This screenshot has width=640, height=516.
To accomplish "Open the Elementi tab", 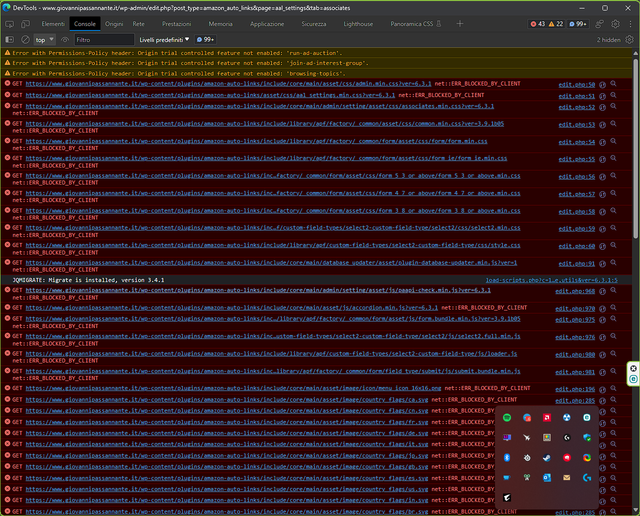I will click(x=53, y=24).
